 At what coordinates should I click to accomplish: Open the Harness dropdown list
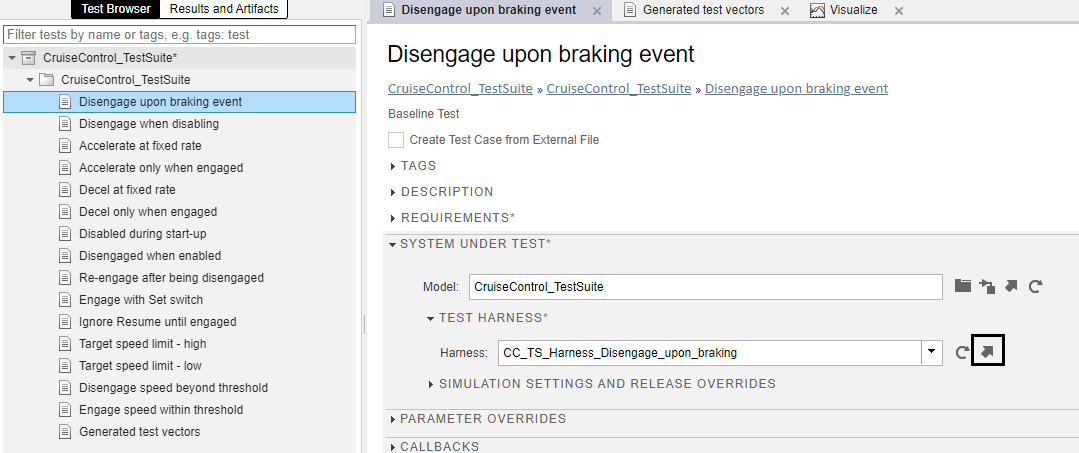pyautogui.click(x=932, y=352)
